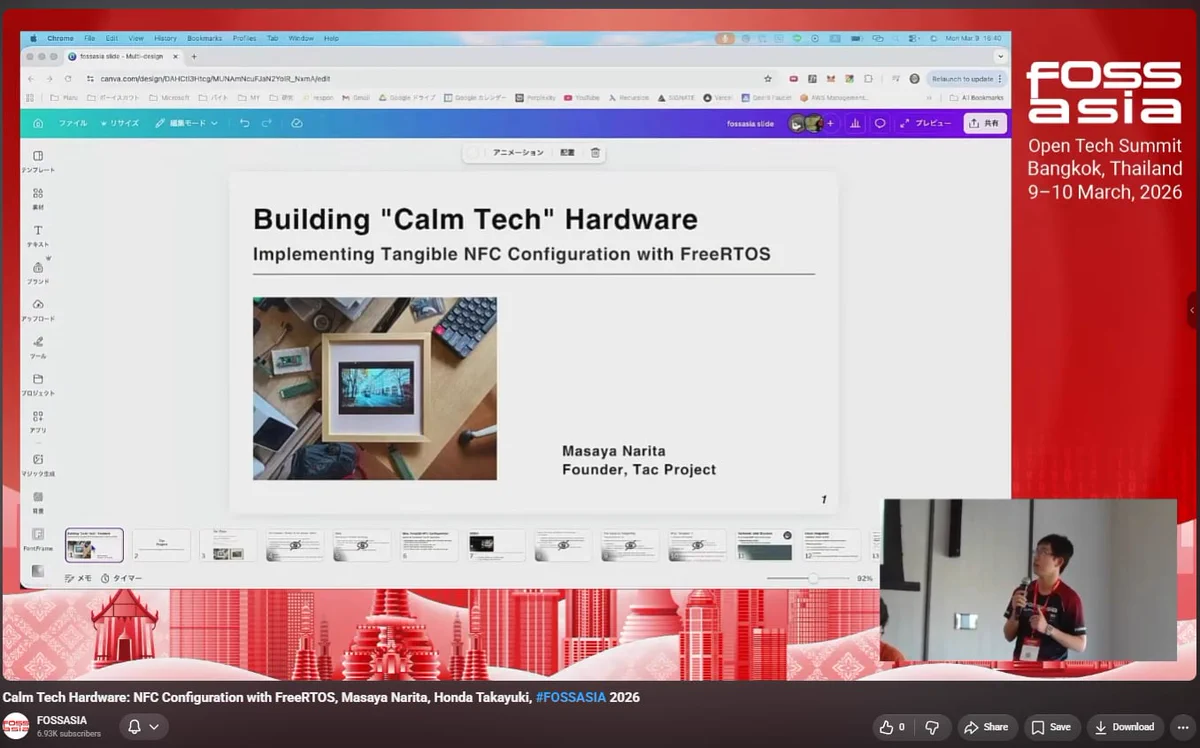The width and height of the screenshot is (1200, 748).
Task: Select slide thumbnail 3 in the filmstrip
Action: [x=228, y=545]
